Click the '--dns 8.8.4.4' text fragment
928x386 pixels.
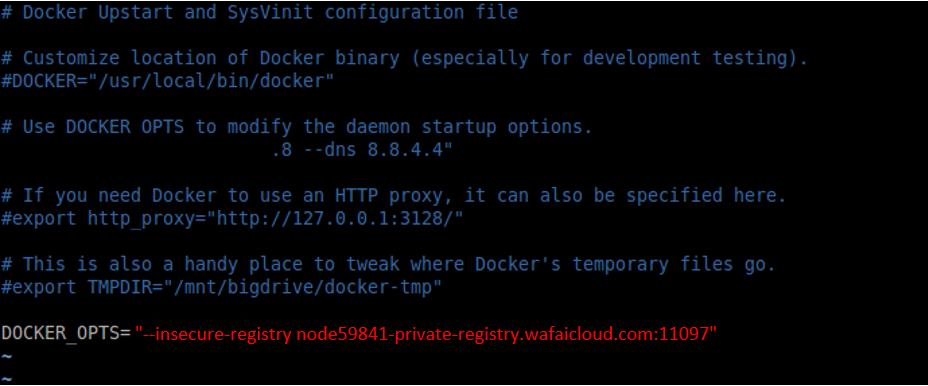(378, 150)
